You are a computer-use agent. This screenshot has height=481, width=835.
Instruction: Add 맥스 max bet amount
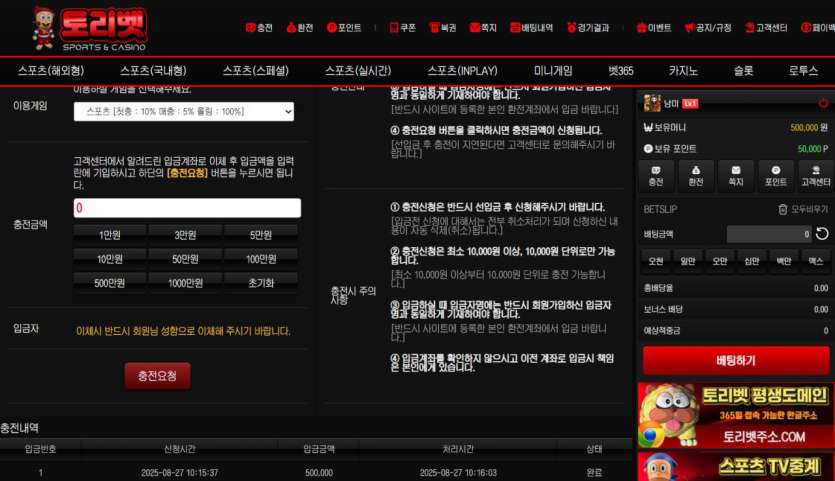click(x=815, y=261)
